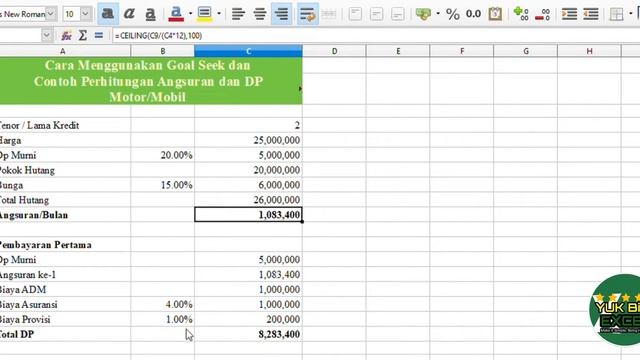Open the Name Box dropdown arrow
Image resolution: width=640 pixels, height=360 pixels.
pyautogui.click(x=47, y=36)
